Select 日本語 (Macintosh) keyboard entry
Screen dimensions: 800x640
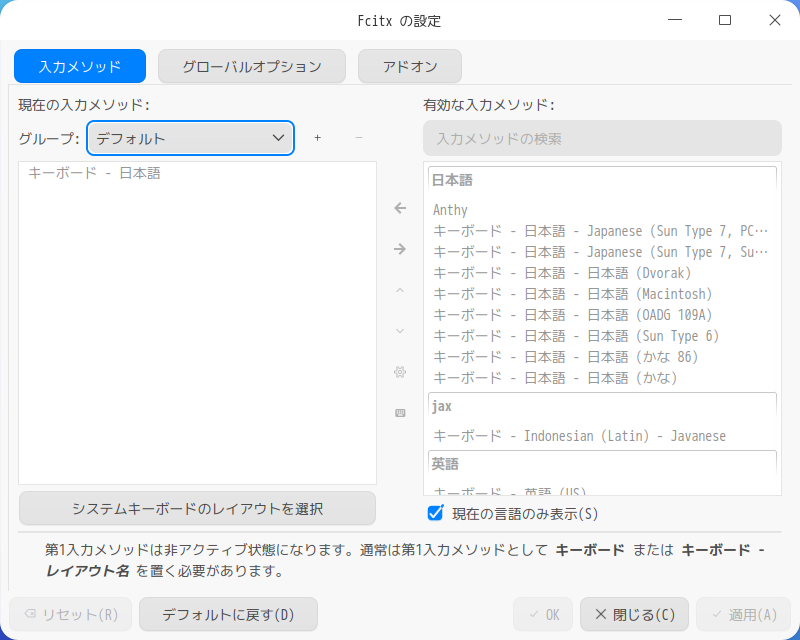602,293
